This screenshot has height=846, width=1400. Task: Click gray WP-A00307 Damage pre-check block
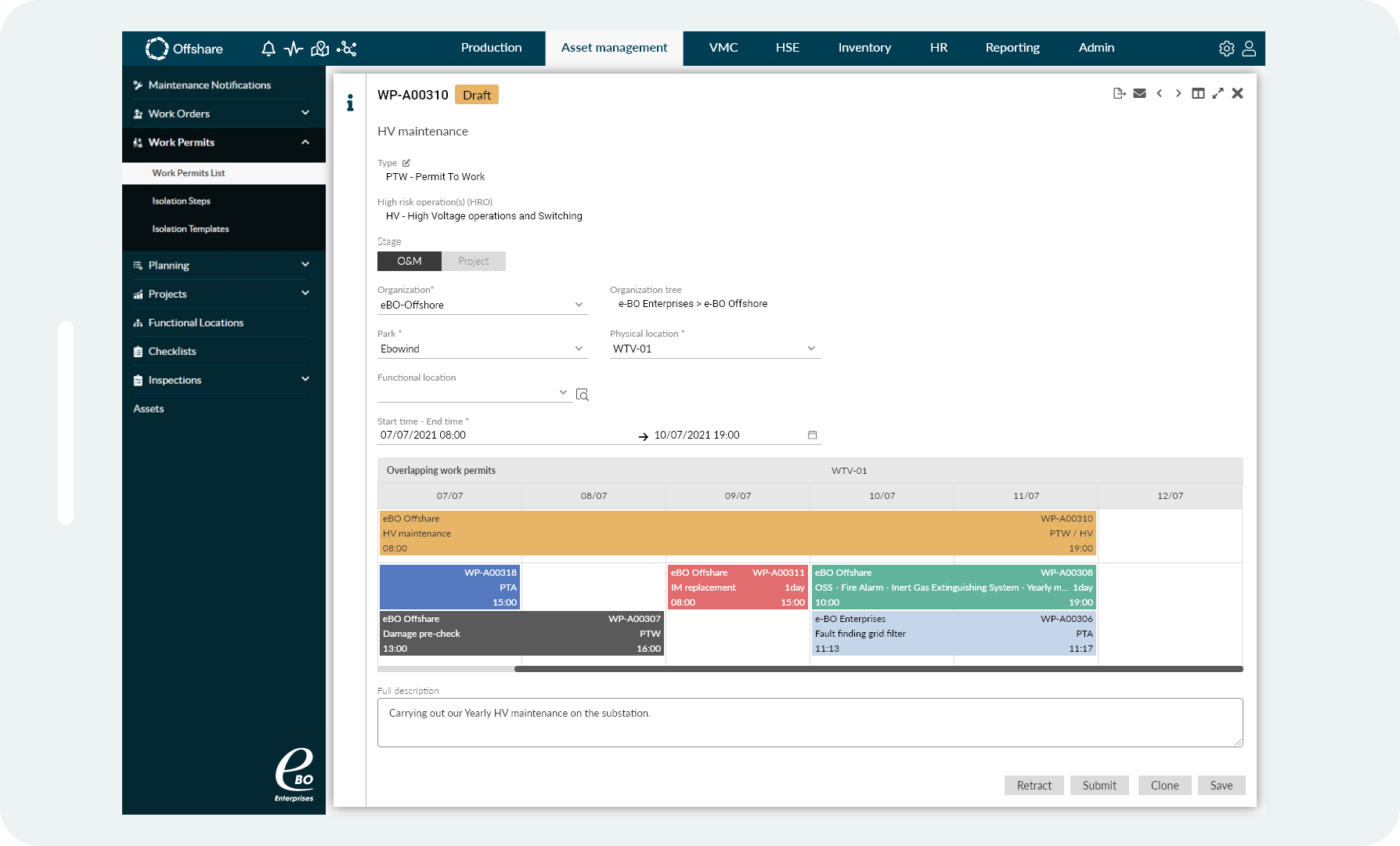pos(521,634)
